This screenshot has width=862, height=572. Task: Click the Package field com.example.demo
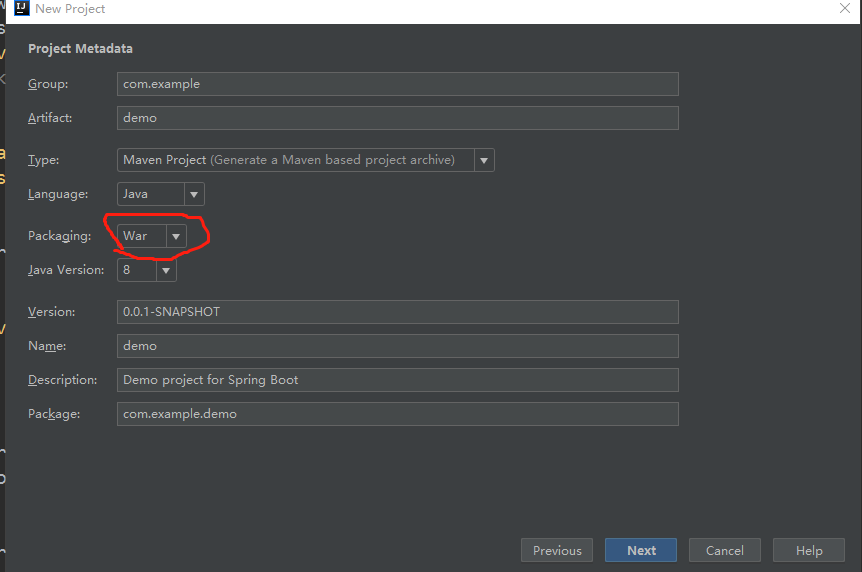pos(397,414)
